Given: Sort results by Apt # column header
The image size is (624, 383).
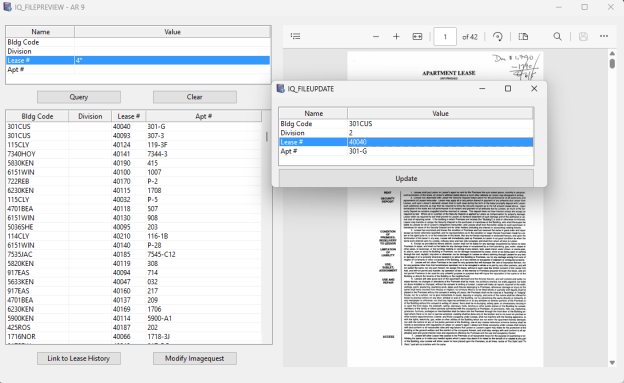Looking at the screenshot, I should click(x=203, y=116).
